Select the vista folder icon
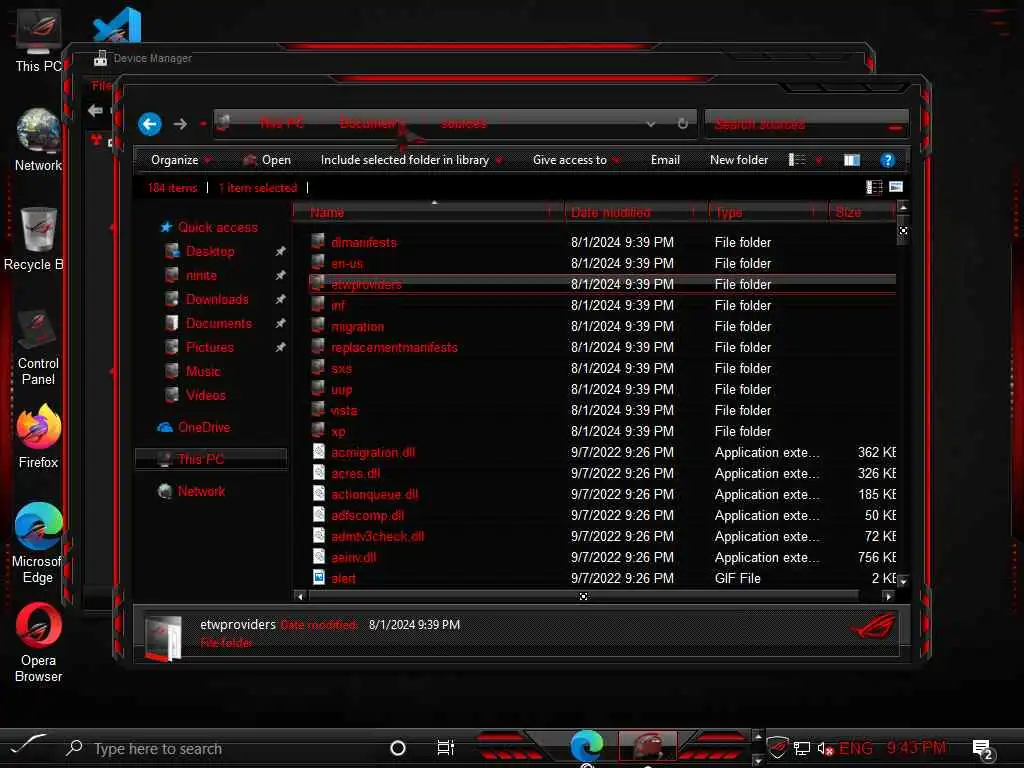The image size is (1024, 768). (318, 410)
